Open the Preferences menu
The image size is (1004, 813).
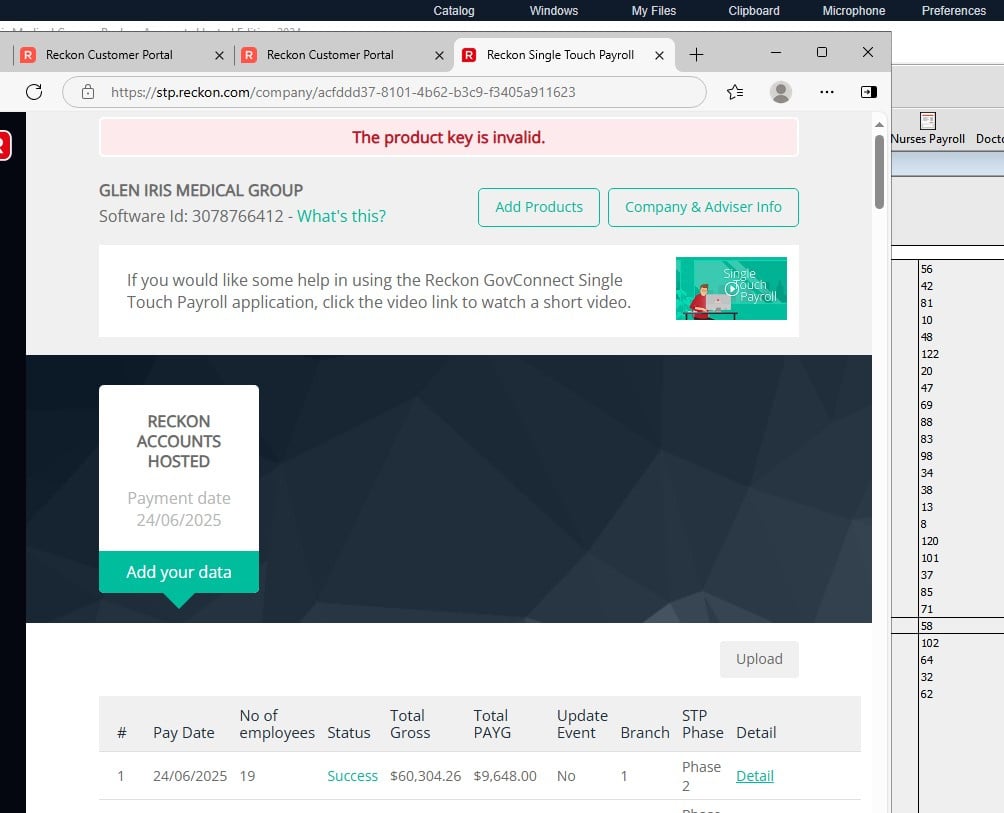[x=953, y=11]
